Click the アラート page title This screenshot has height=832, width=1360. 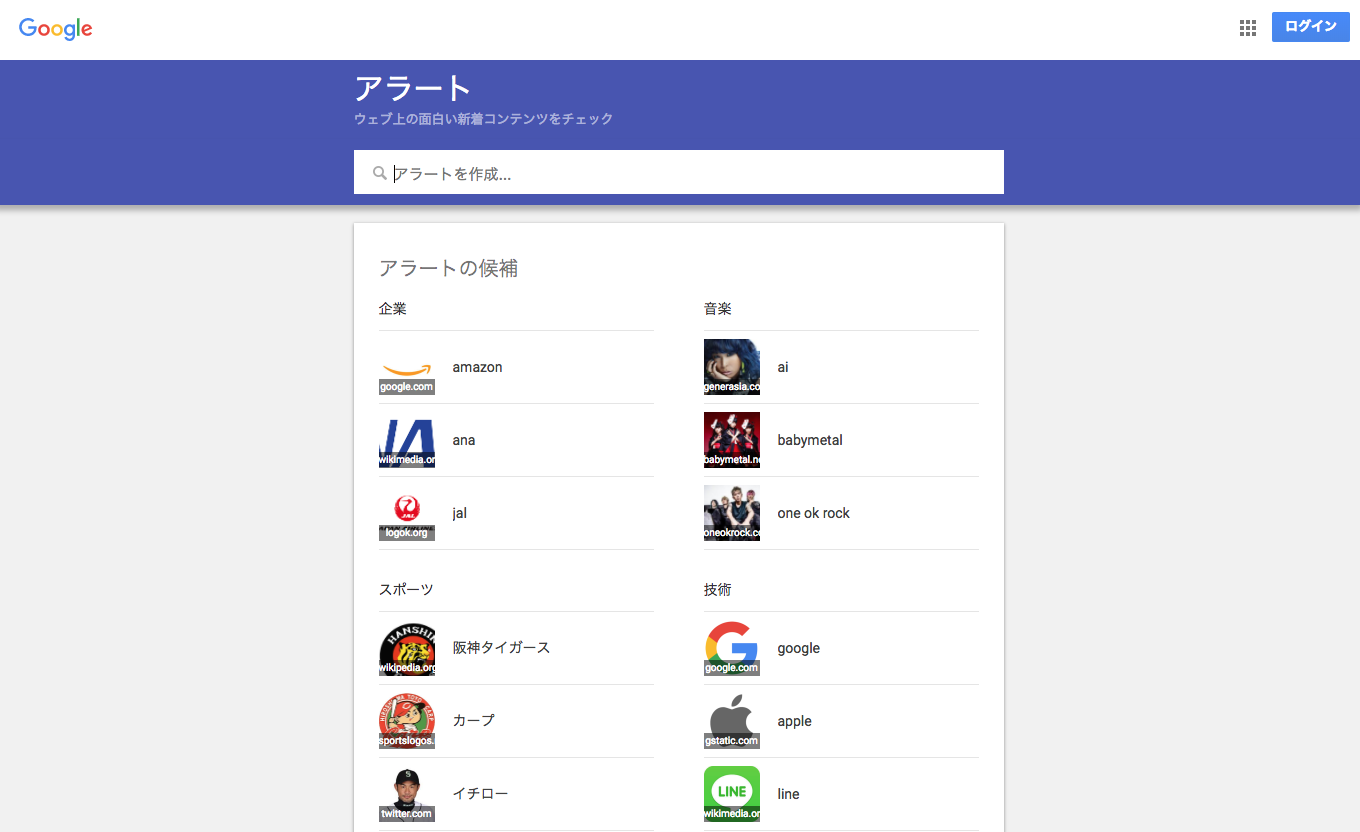(x=413, y=88)
